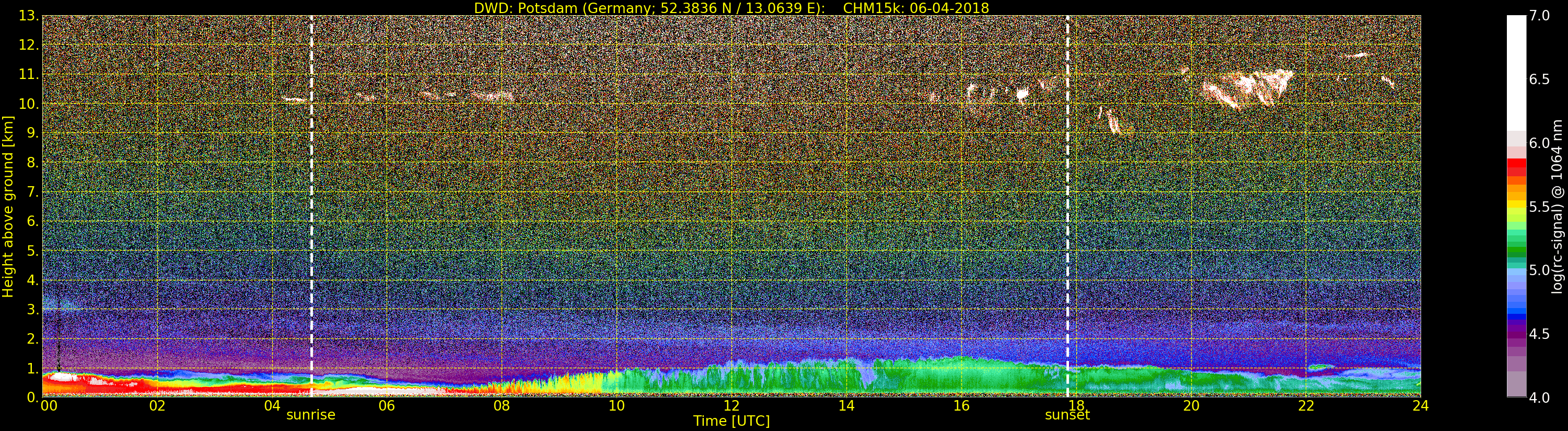The width and height of the screenshot is (1568, 431).
Task: Click the x-axis tick label '16'
Action: pos(961,406)
